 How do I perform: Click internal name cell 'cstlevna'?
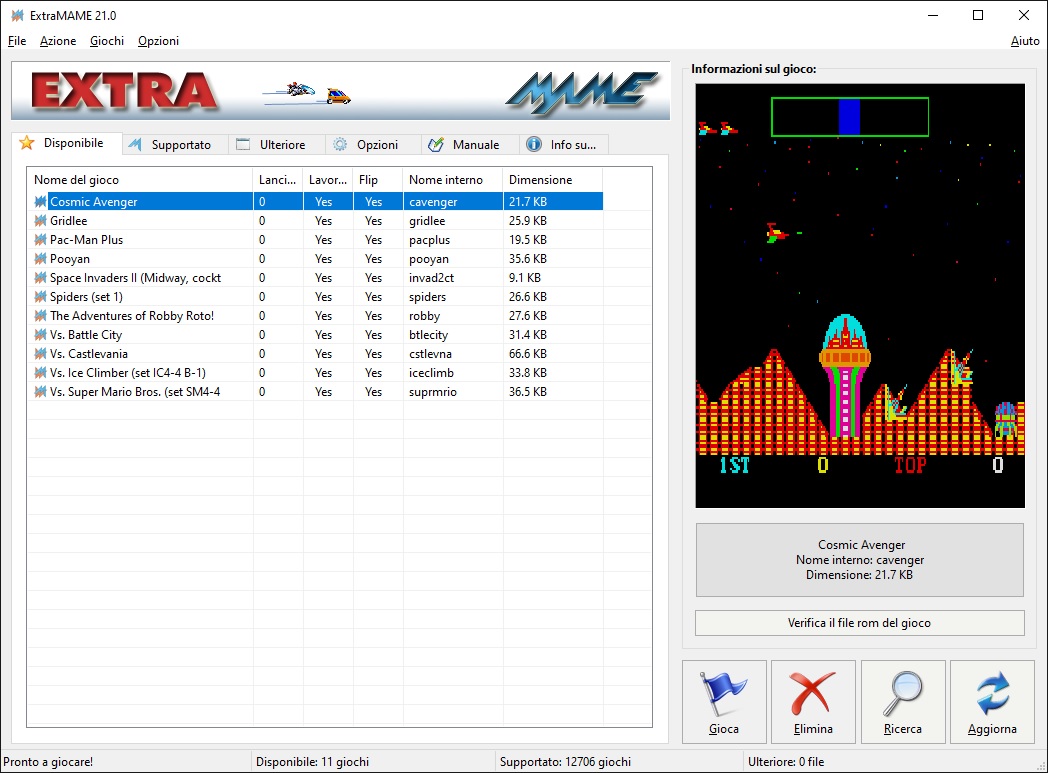[x=430, y=353]
